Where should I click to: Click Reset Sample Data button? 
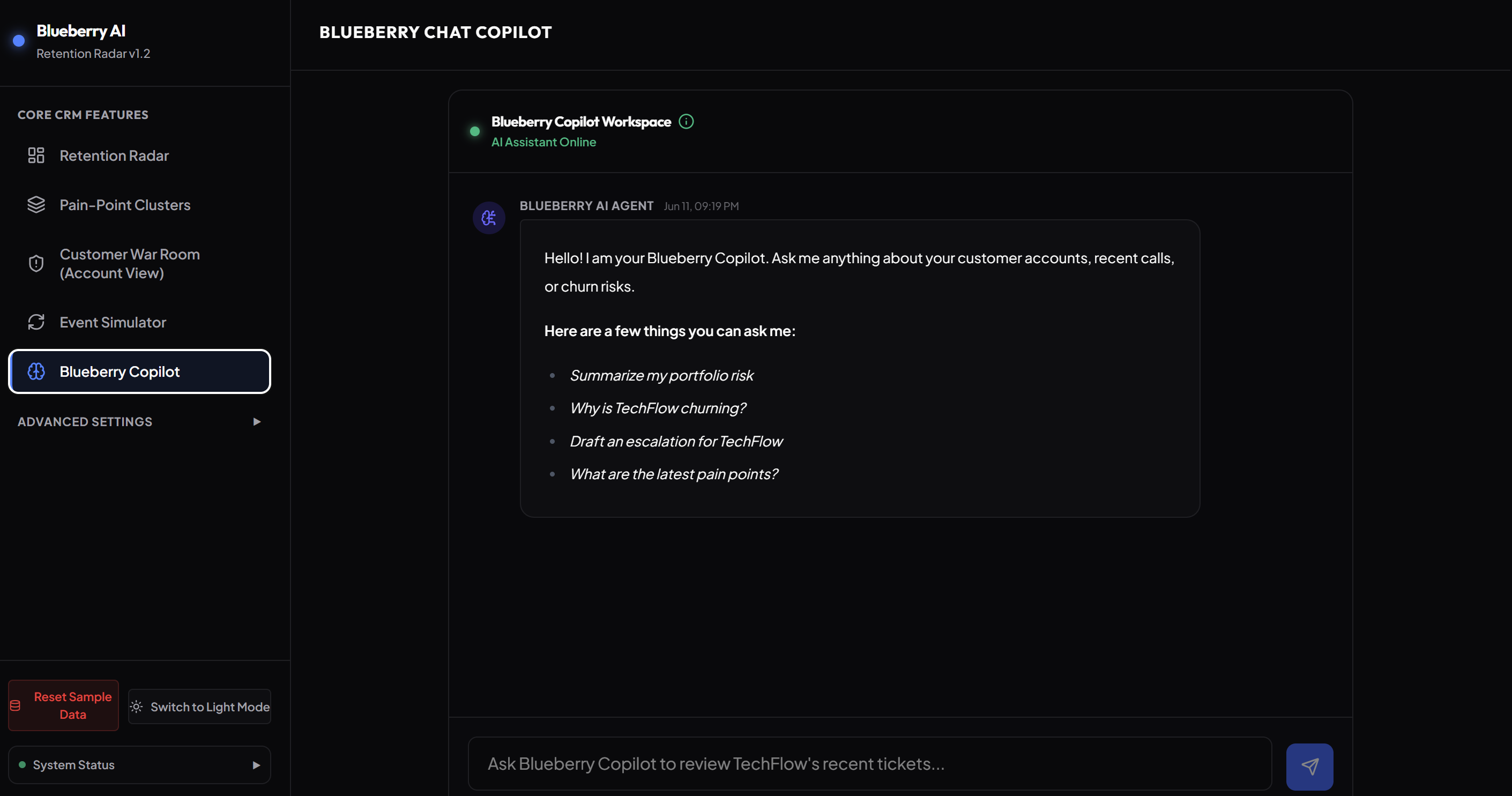click(x=63, y=705)
